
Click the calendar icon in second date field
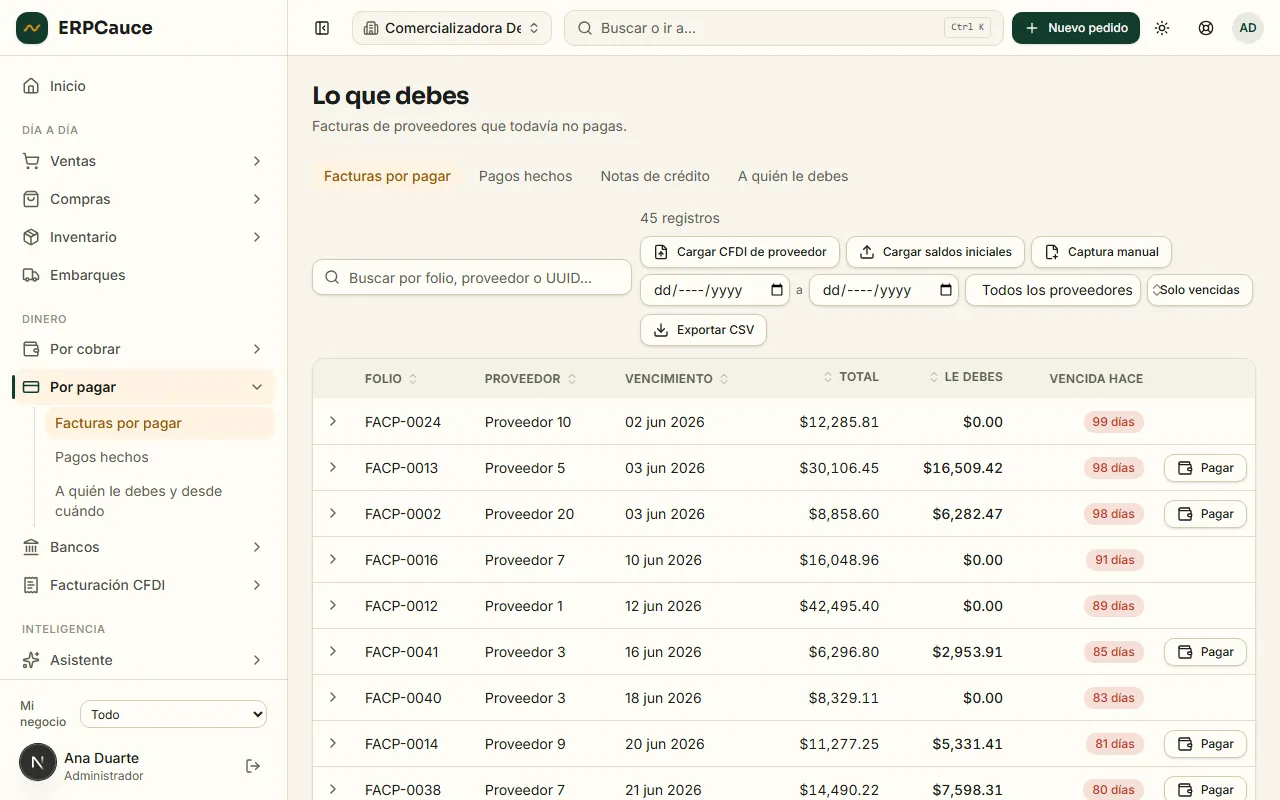[x=947, y=290]
